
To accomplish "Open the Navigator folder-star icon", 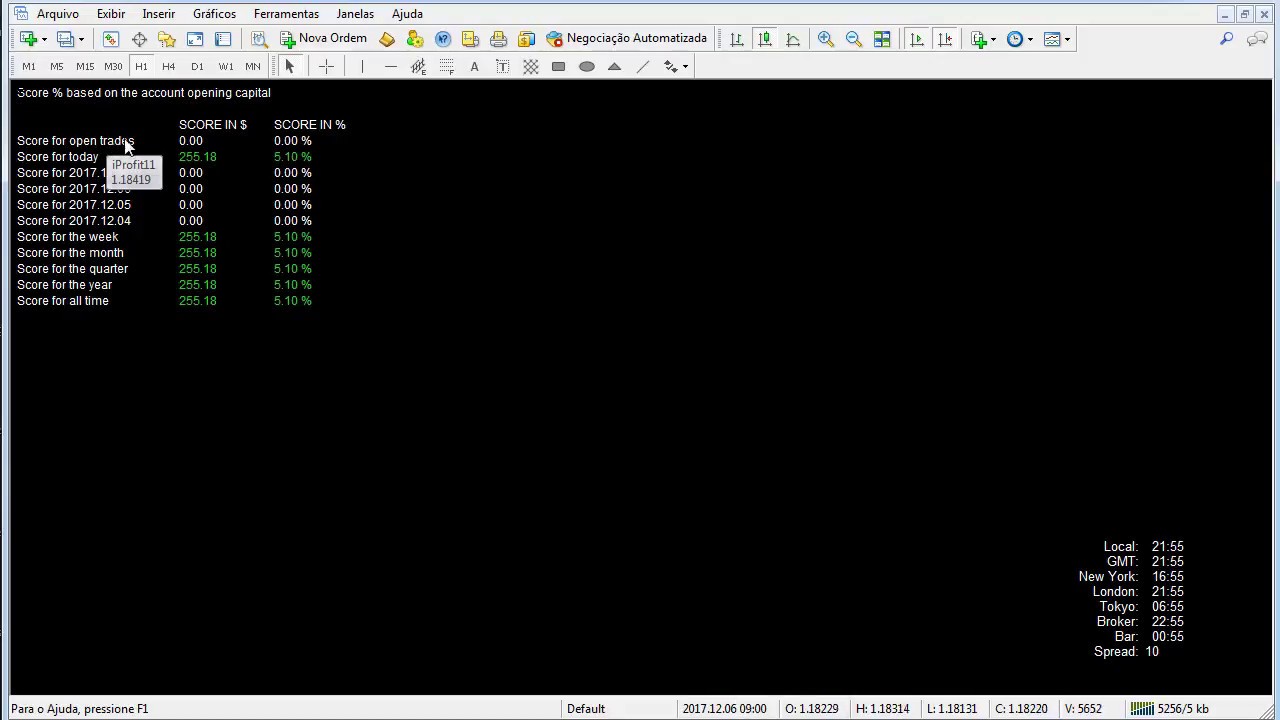I will tap(167, 39).
